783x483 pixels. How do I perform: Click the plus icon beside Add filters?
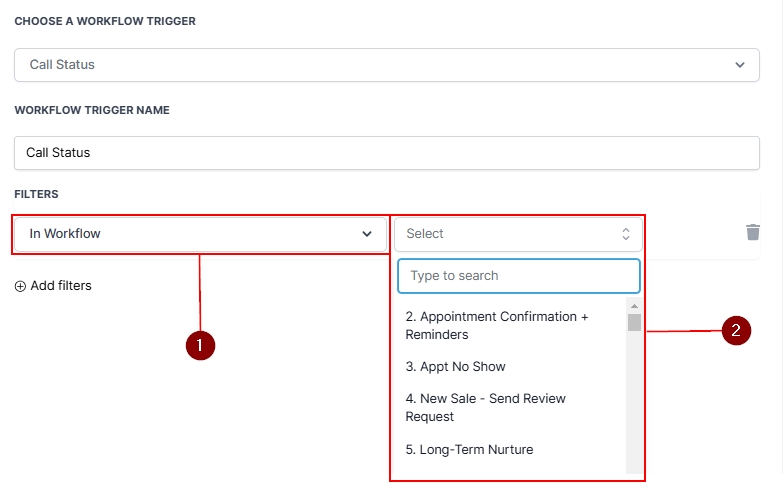click(x=21, y=286)
